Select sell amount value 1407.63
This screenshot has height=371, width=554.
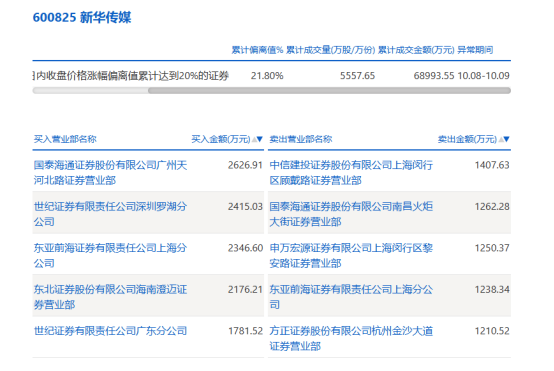tap(492, 165)
